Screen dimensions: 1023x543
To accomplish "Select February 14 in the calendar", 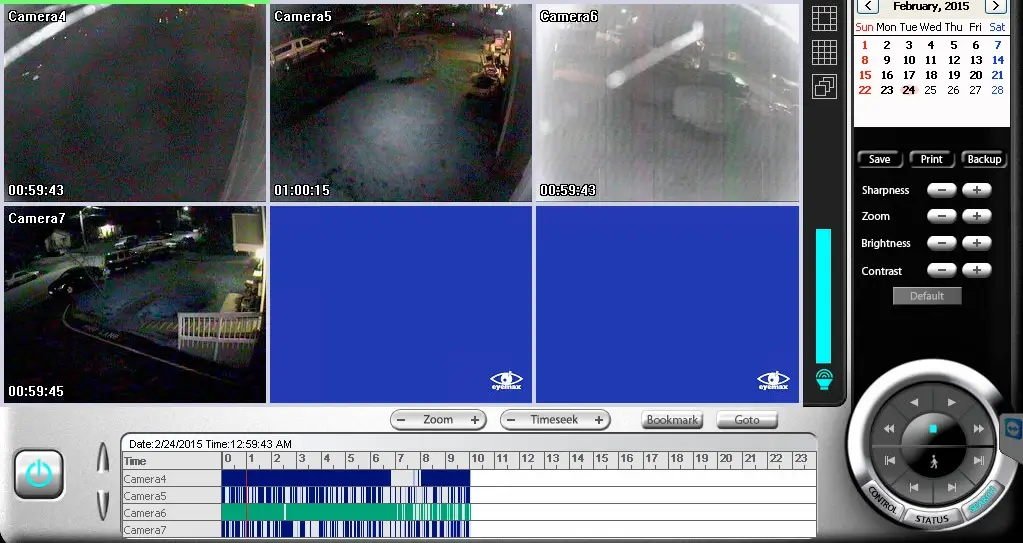I will coord(998,60).
